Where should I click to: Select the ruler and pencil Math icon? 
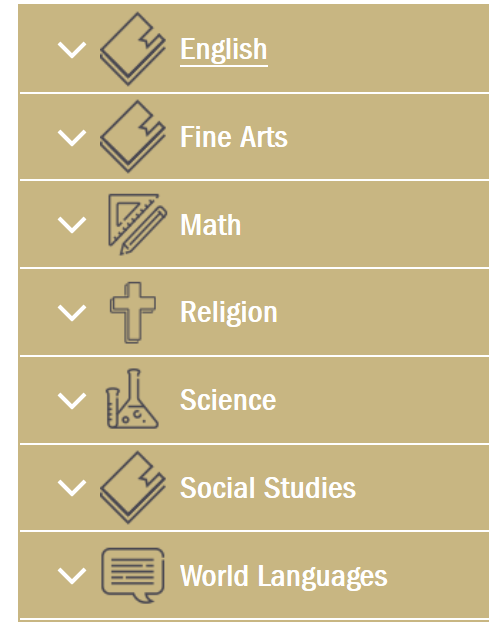(138, 224)
